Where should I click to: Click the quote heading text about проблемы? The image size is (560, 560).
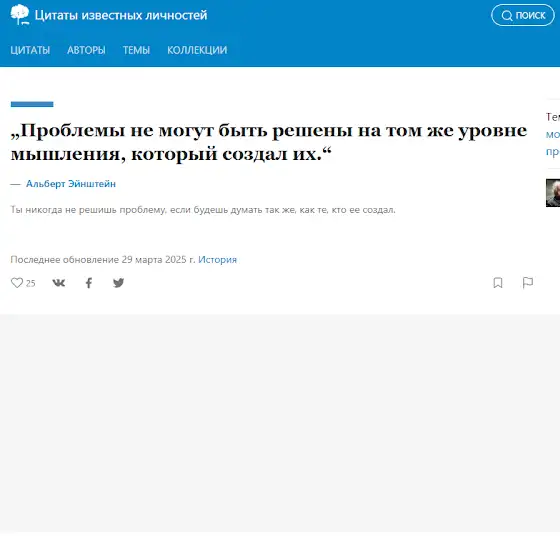coord(269,142)
